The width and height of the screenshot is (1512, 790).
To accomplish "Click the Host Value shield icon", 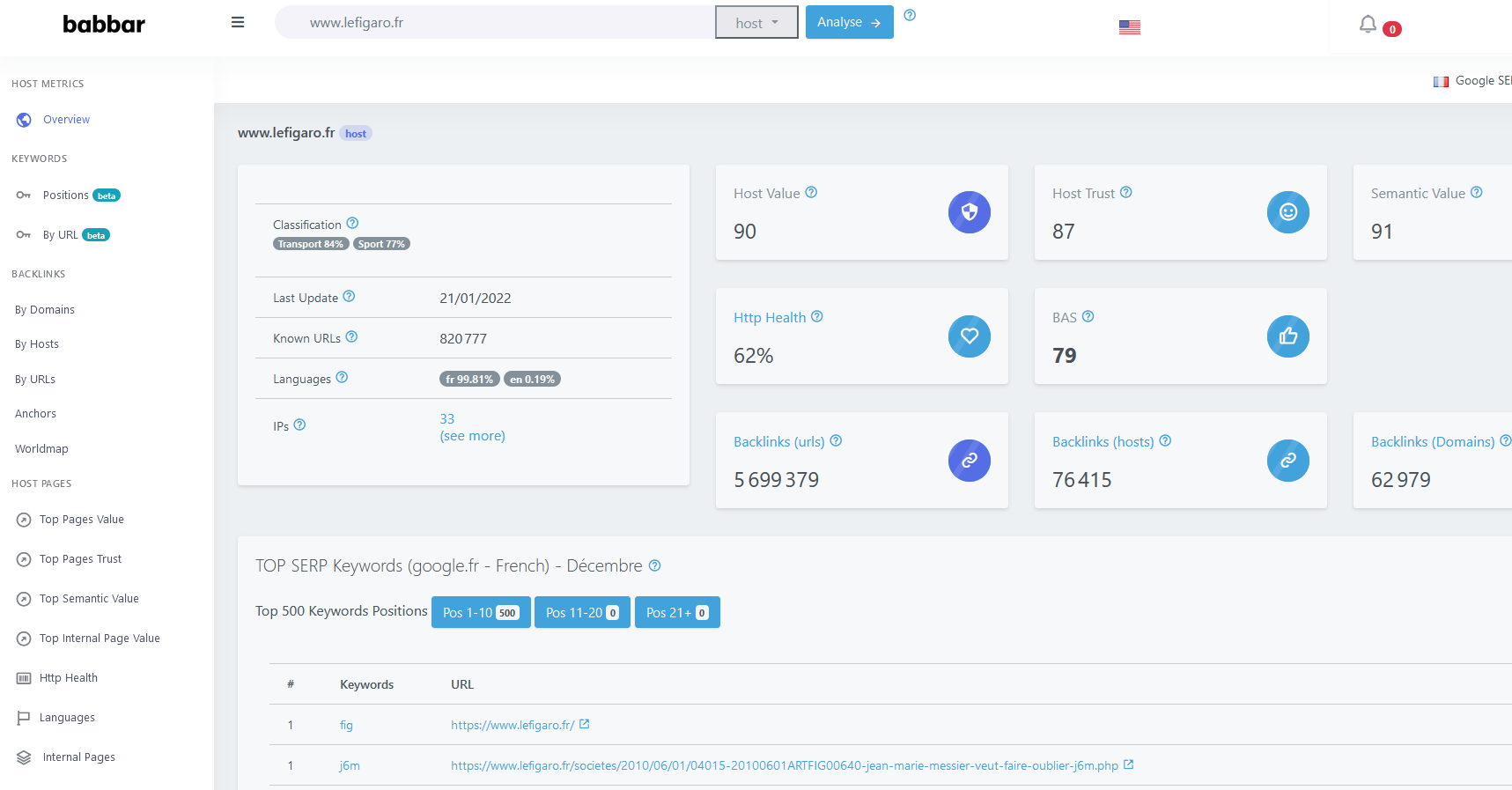I will click(x=969, y=212).
